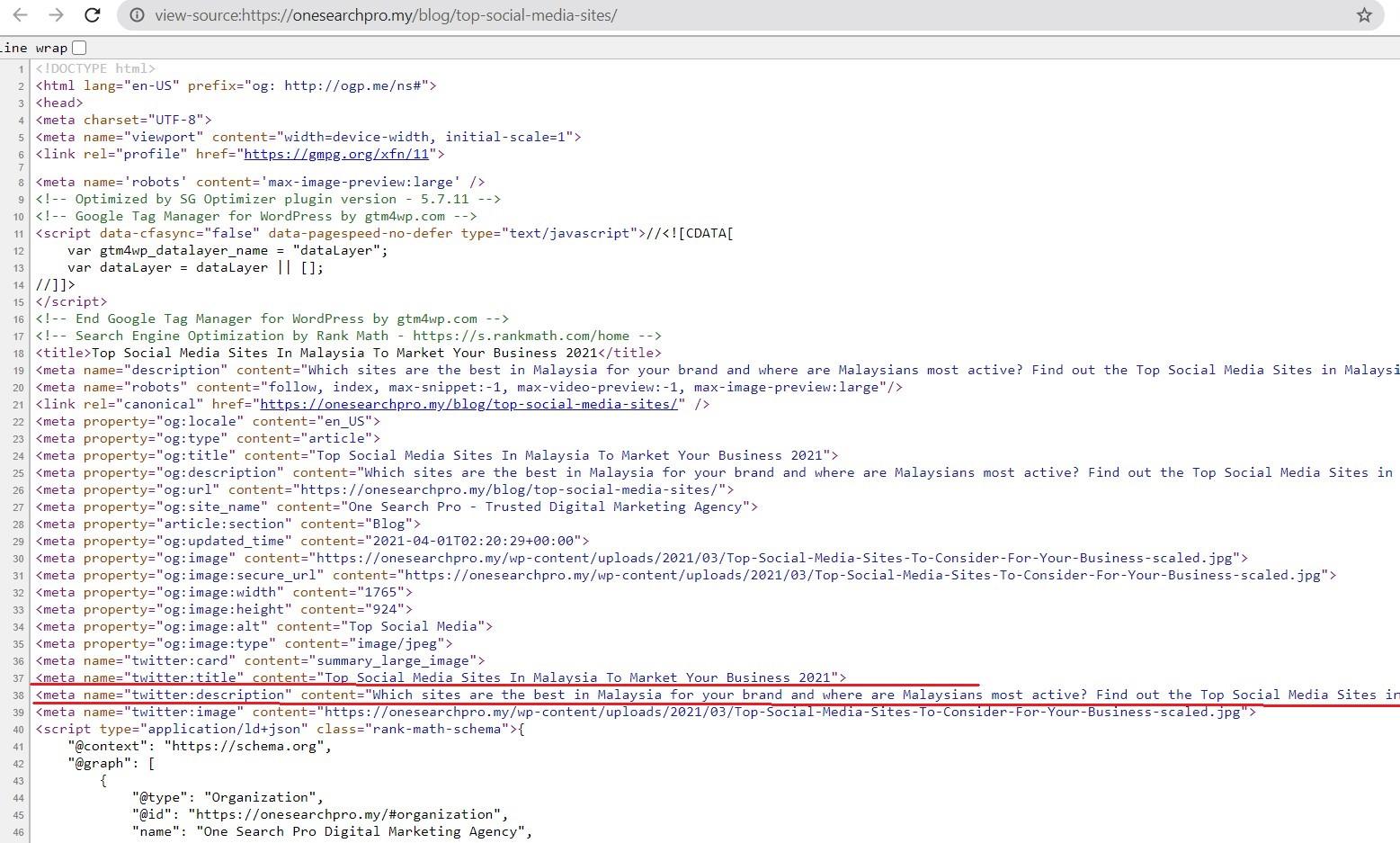
Task: Select the meta viewport line
Action: [x=308, y=137]
